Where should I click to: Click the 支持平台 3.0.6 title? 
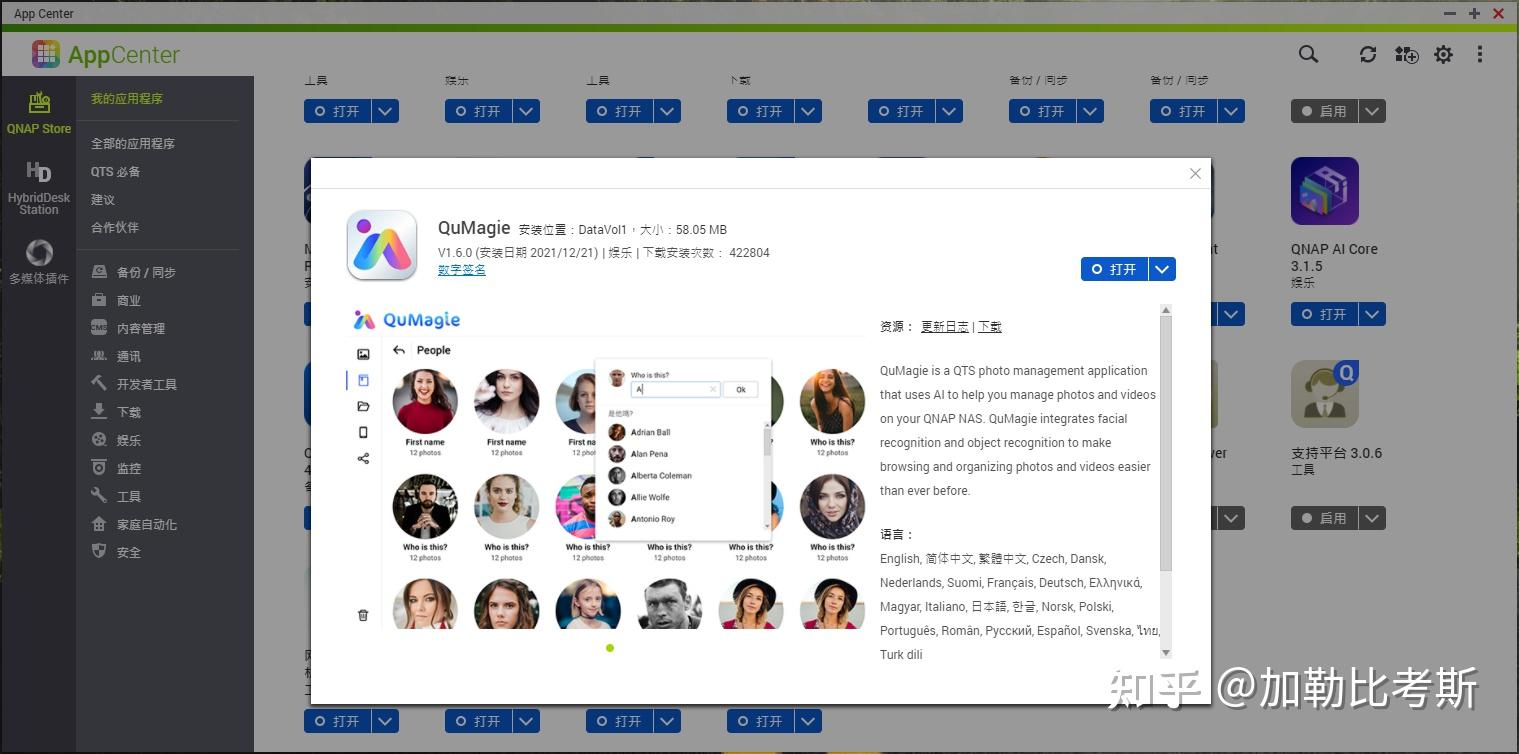point(1336,453)
